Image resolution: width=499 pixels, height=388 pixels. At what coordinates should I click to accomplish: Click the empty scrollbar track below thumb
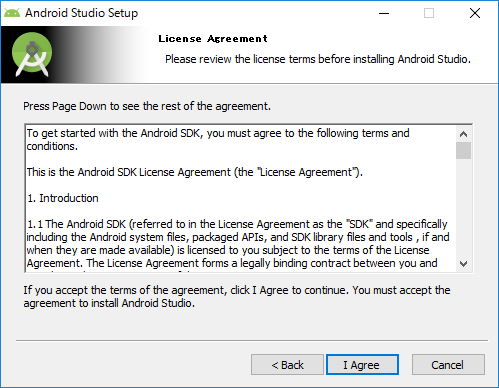(x=463, y=208)
